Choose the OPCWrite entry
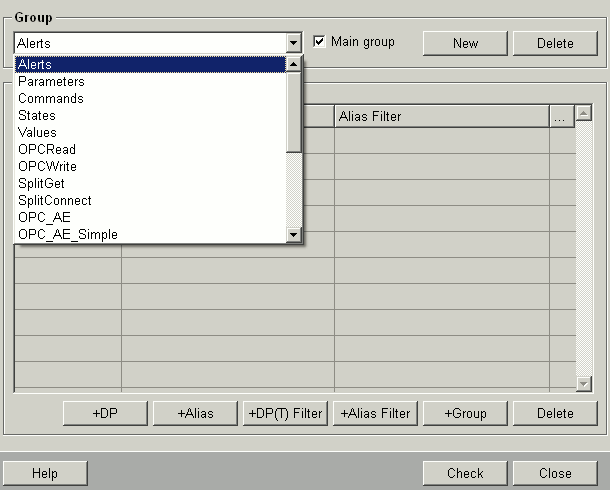610x490 pixels. point(47,167)
